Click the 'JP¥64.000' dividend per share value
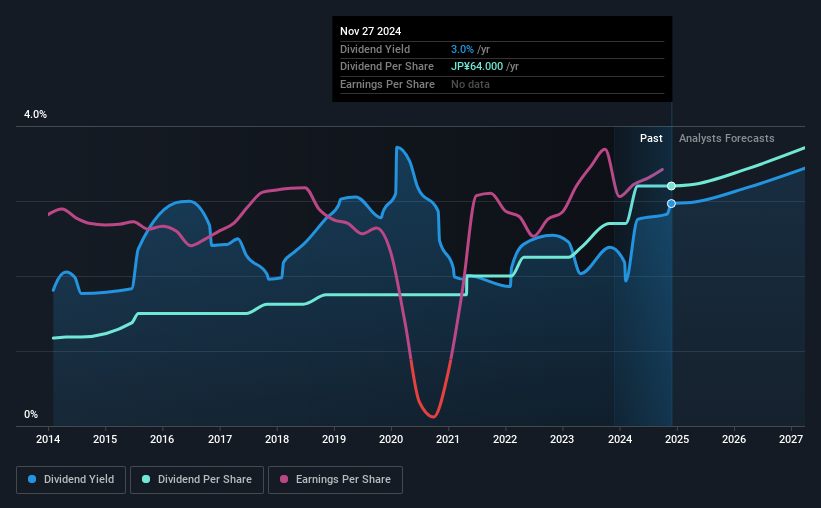The height and width of the screenshot is (508, 821). 477,67
